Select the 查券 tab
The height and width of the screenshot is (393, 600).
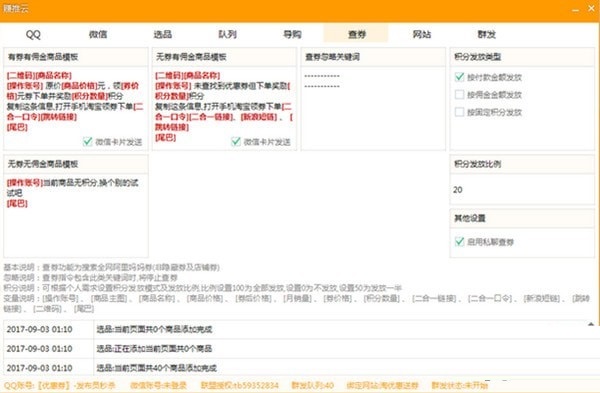tap(357, 34)
